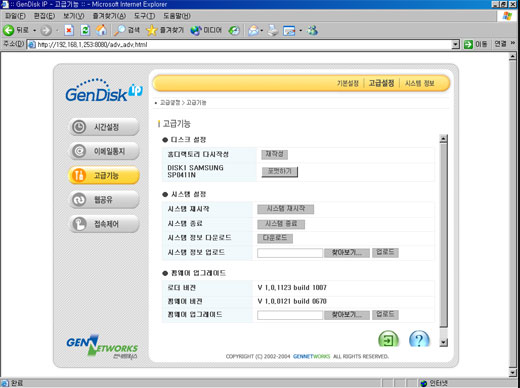Click the 포맷하기 format disk button
The width and height of the screenshot is (520, 388).
click(x=280, y=172)
